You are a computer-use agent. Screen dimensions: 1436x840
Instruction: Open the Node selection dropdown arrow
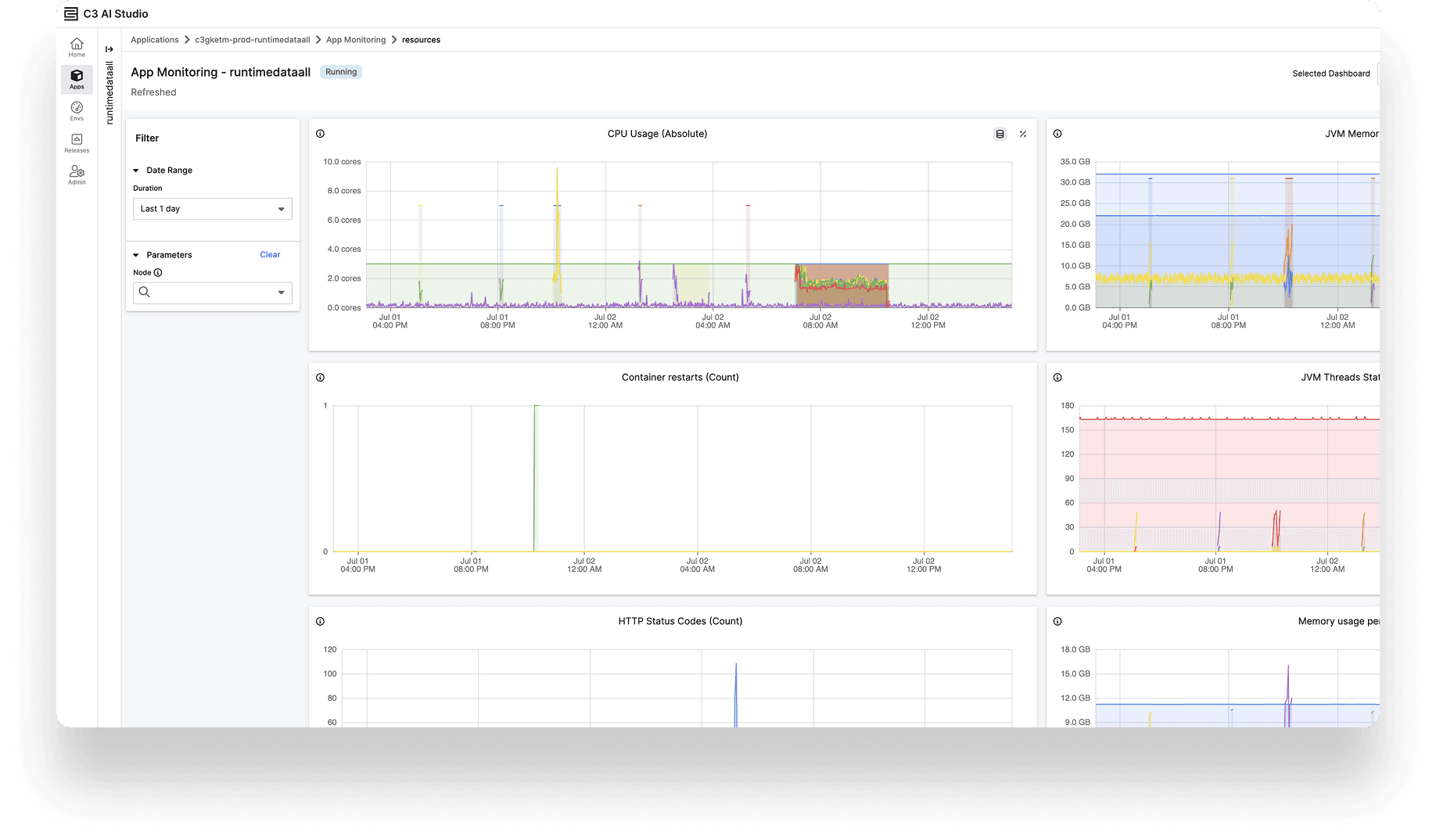(282, 293)
